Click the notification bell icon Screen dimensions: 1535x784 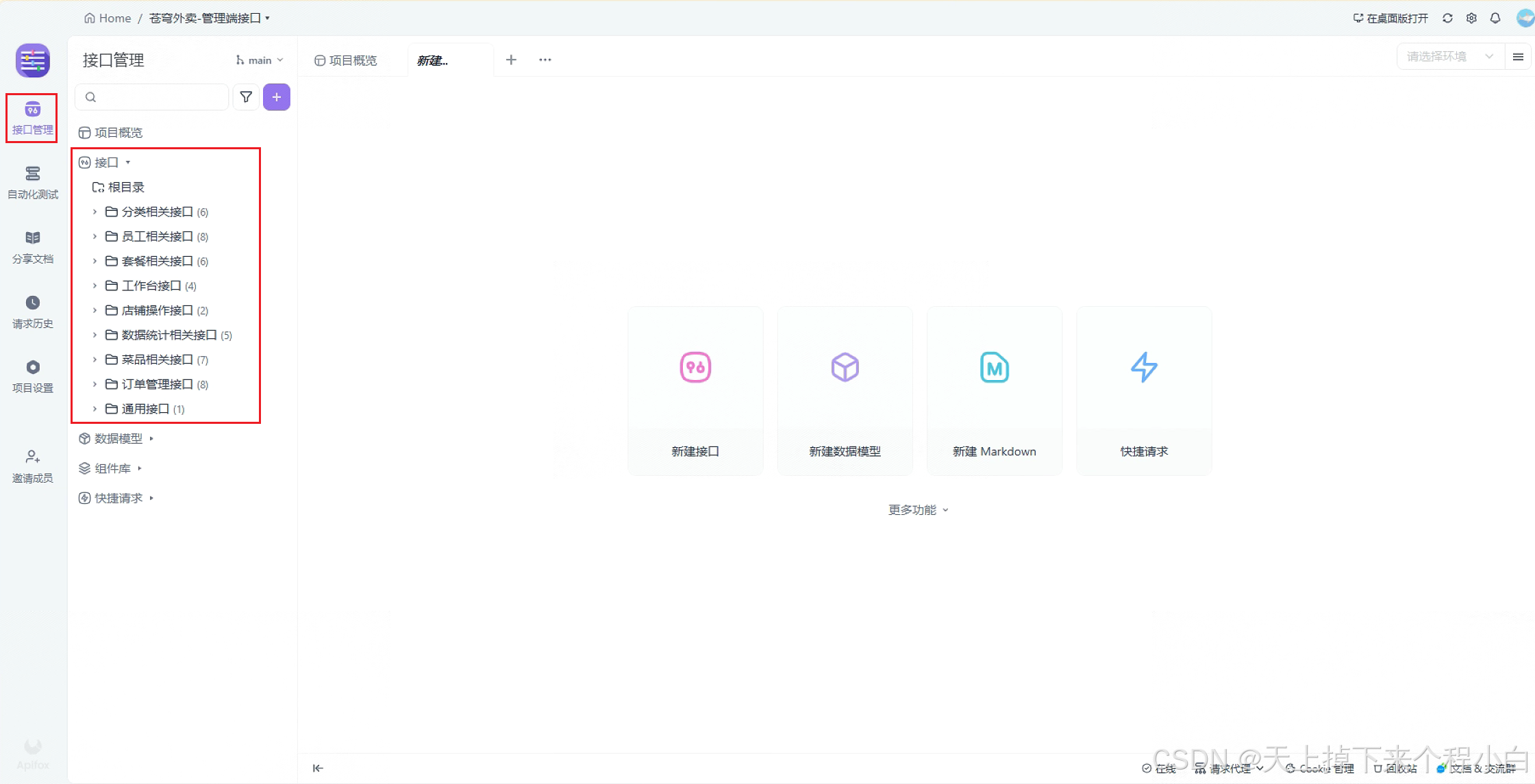pos(1495,18)
